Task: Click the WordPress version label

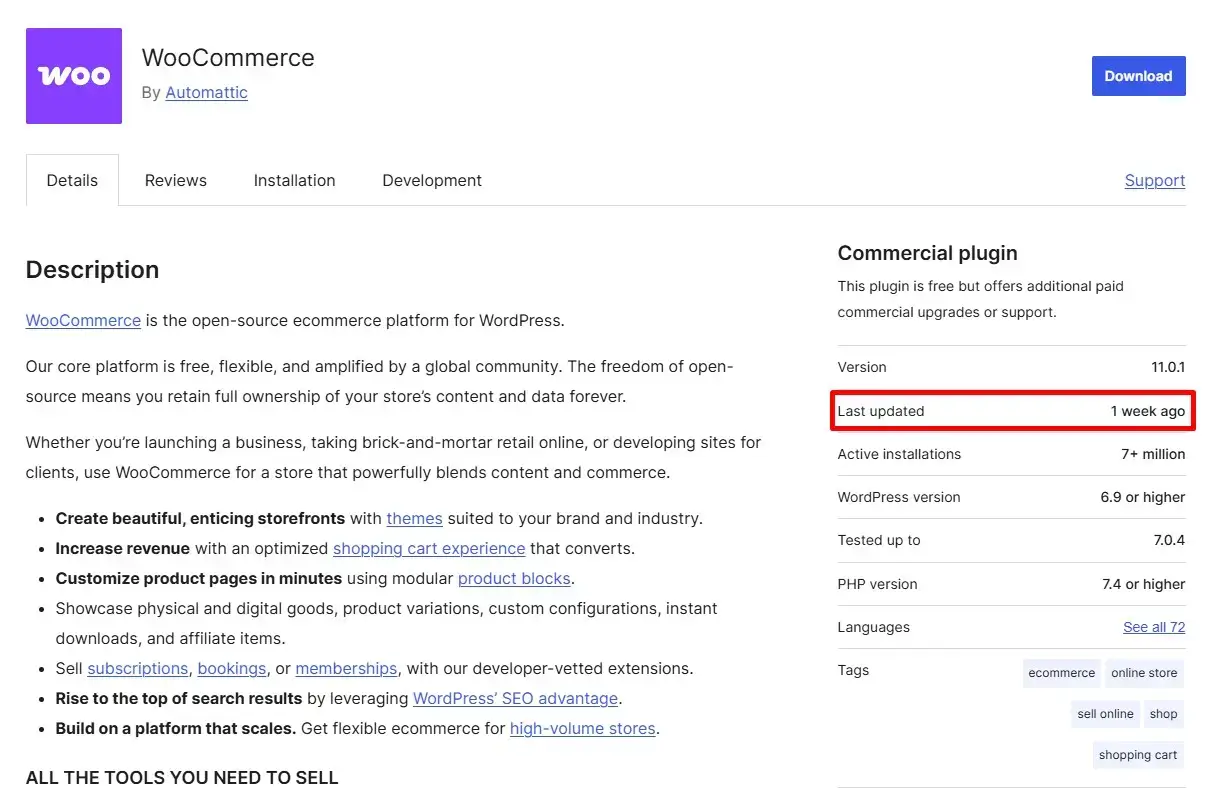Action: click(x=899, y=497)
